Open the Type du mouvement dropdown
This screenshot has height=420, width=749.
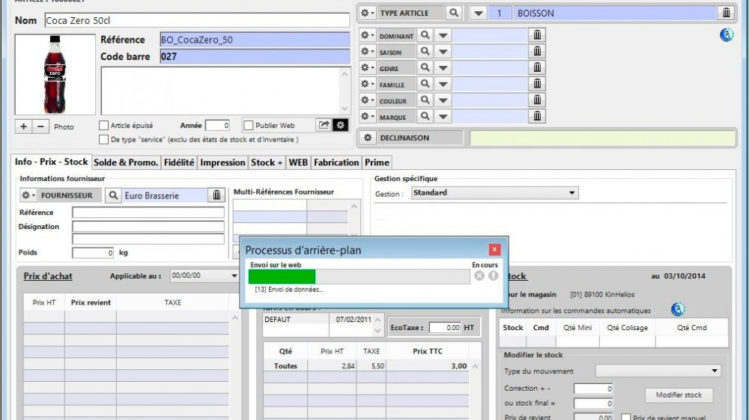point(658,371)
